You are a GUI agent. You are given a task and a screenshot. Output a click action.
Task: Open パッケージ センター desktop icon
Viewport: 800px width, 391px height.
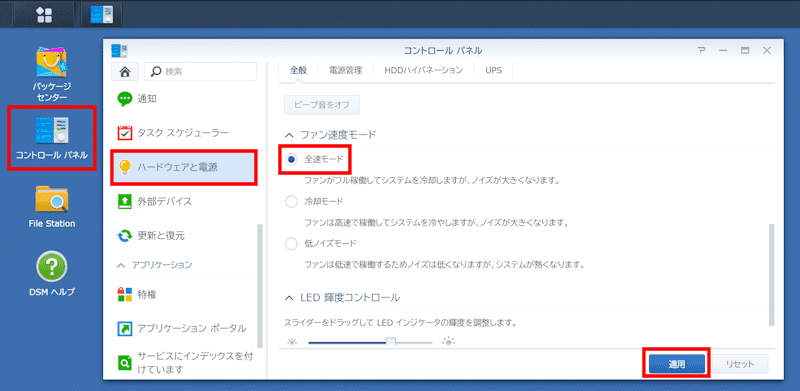pyautogui.click(x=53, y=75)
